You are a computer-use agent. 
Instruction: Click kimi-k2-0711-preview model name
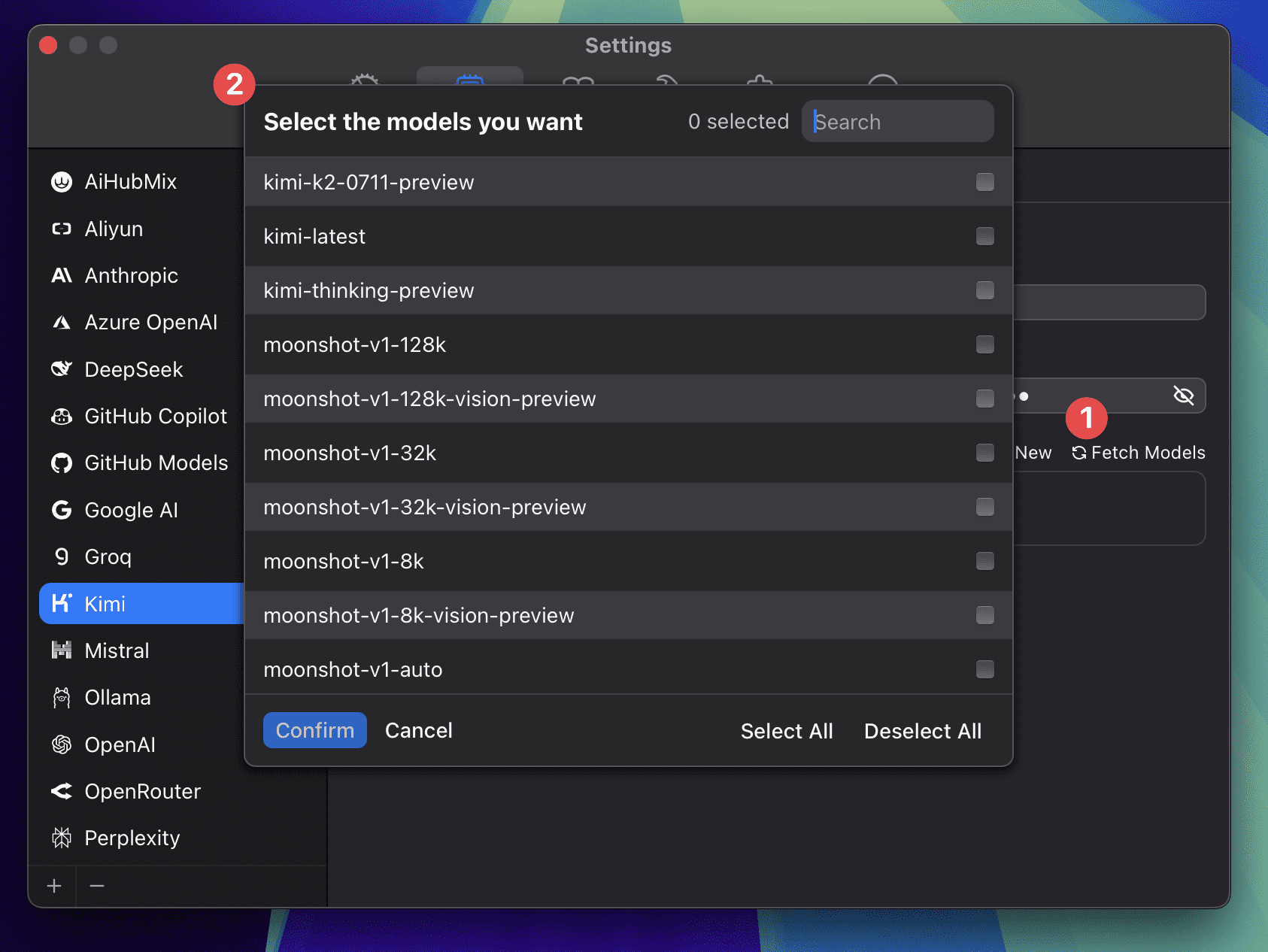pyautogui.click(x=369, y=182)
